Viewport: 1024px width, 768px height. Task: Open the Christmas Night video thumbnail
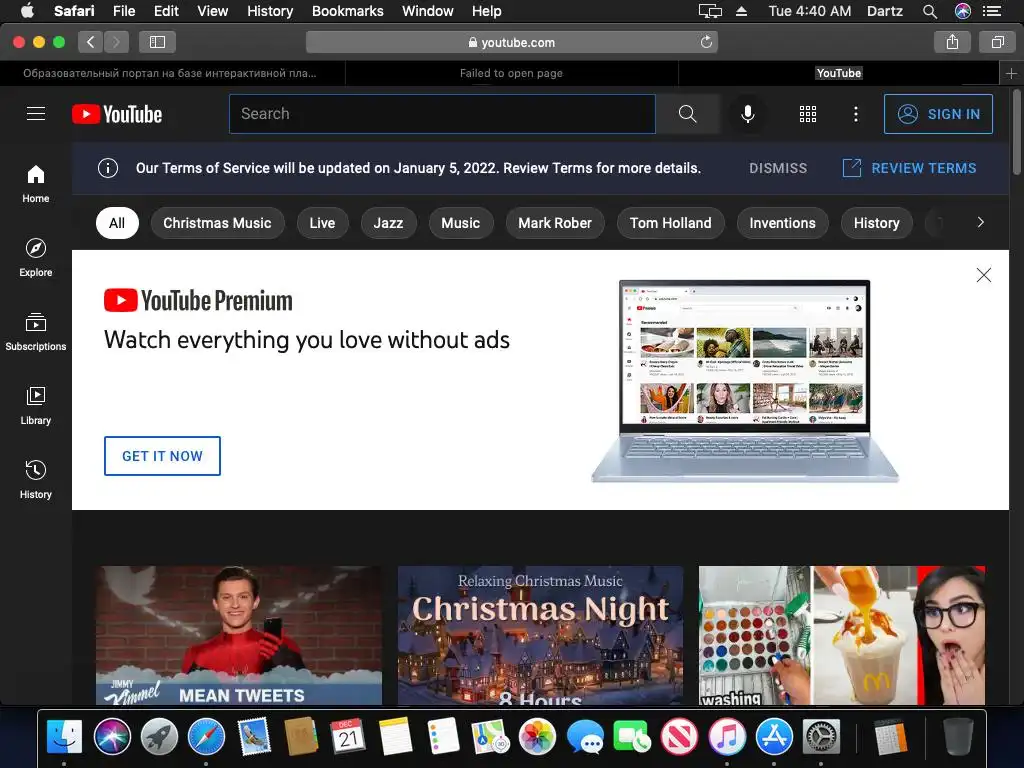coord(540,635)
